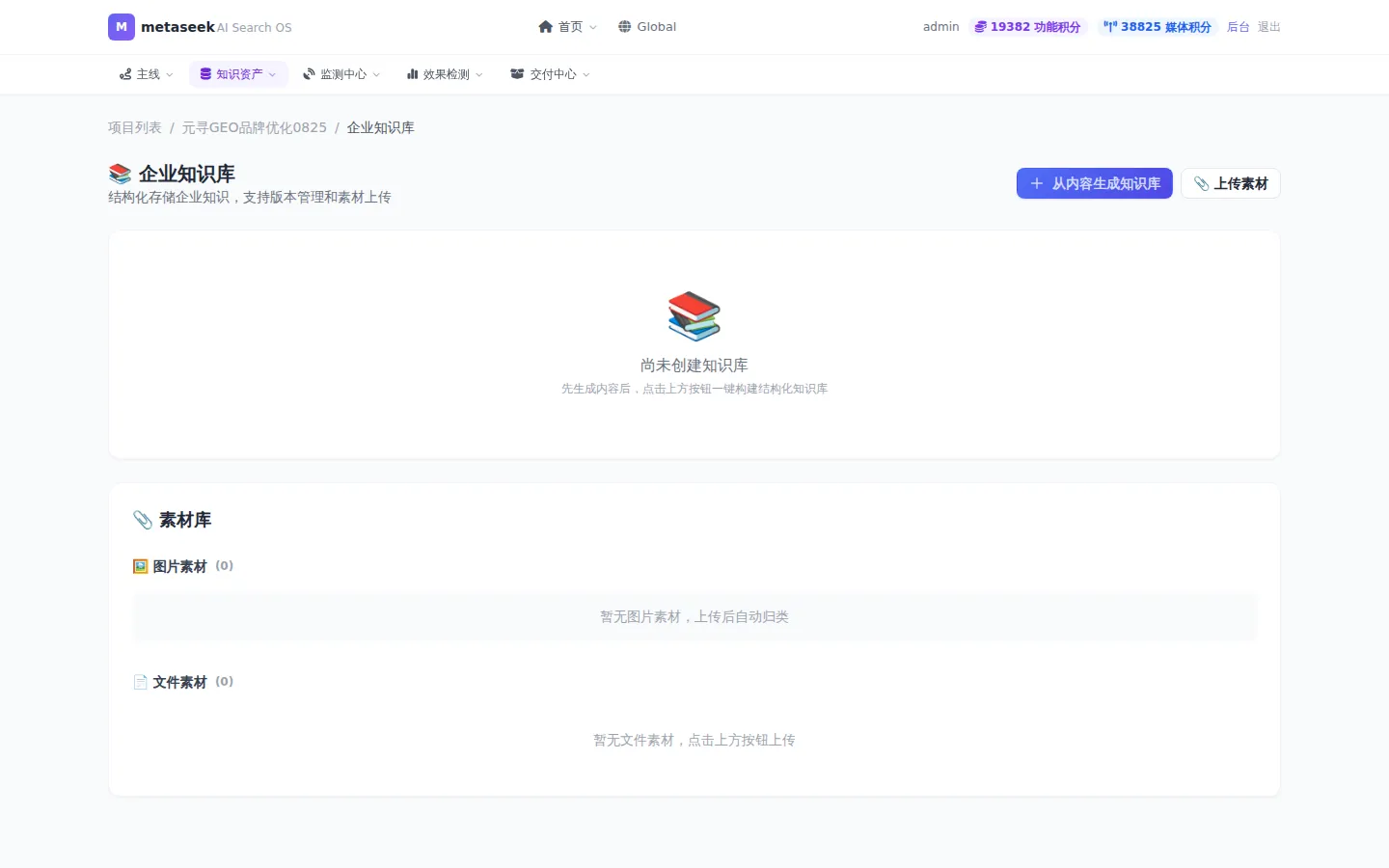Screen dimensions: 1389x868
Task: Click the stacked books icon in the empty state
Action: pyautogui.click(x=694, y=316)
